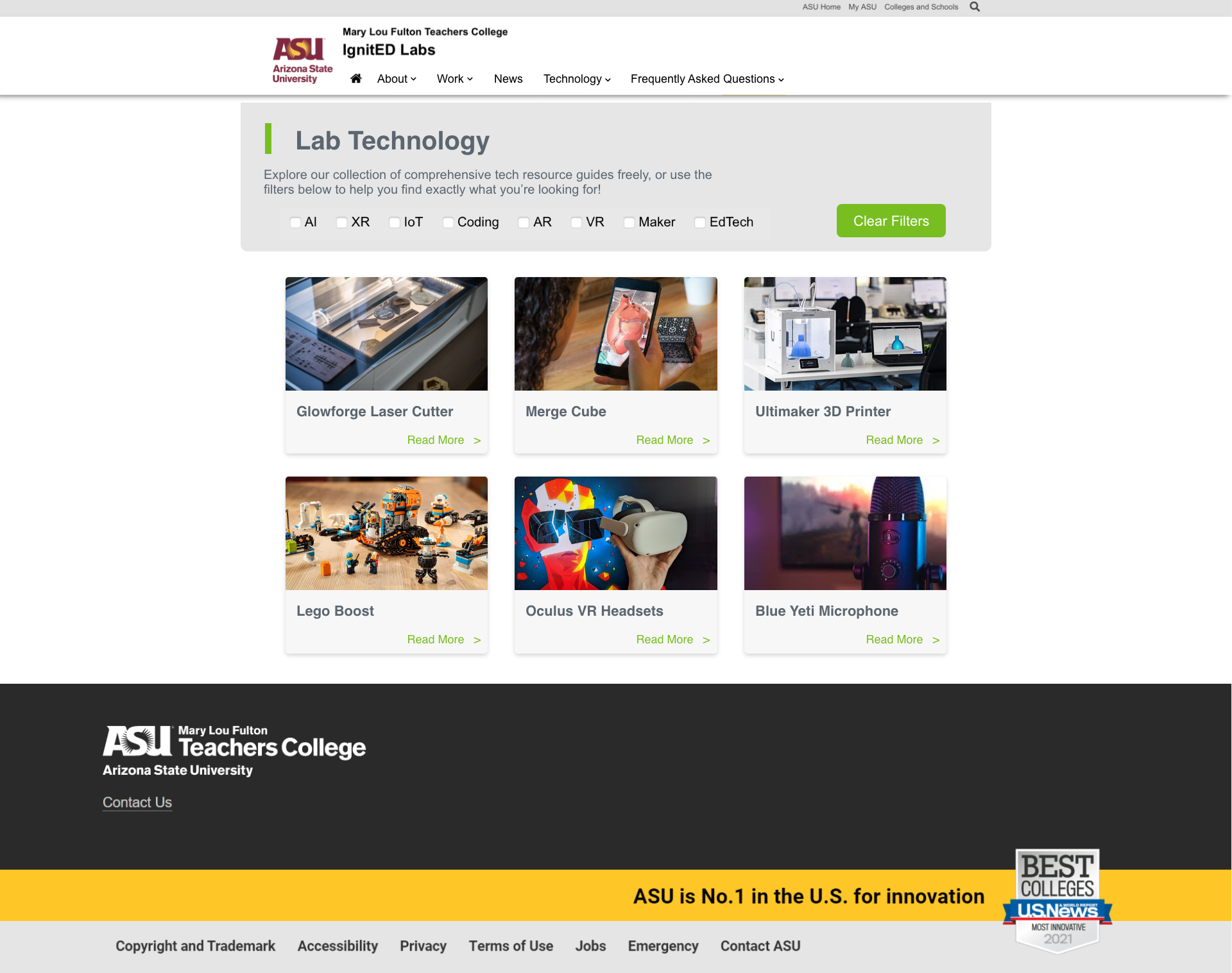The height and width of the screenshot is (973, 1232).
Task: Open Colleges and Schools link
Action: [921, 7]
